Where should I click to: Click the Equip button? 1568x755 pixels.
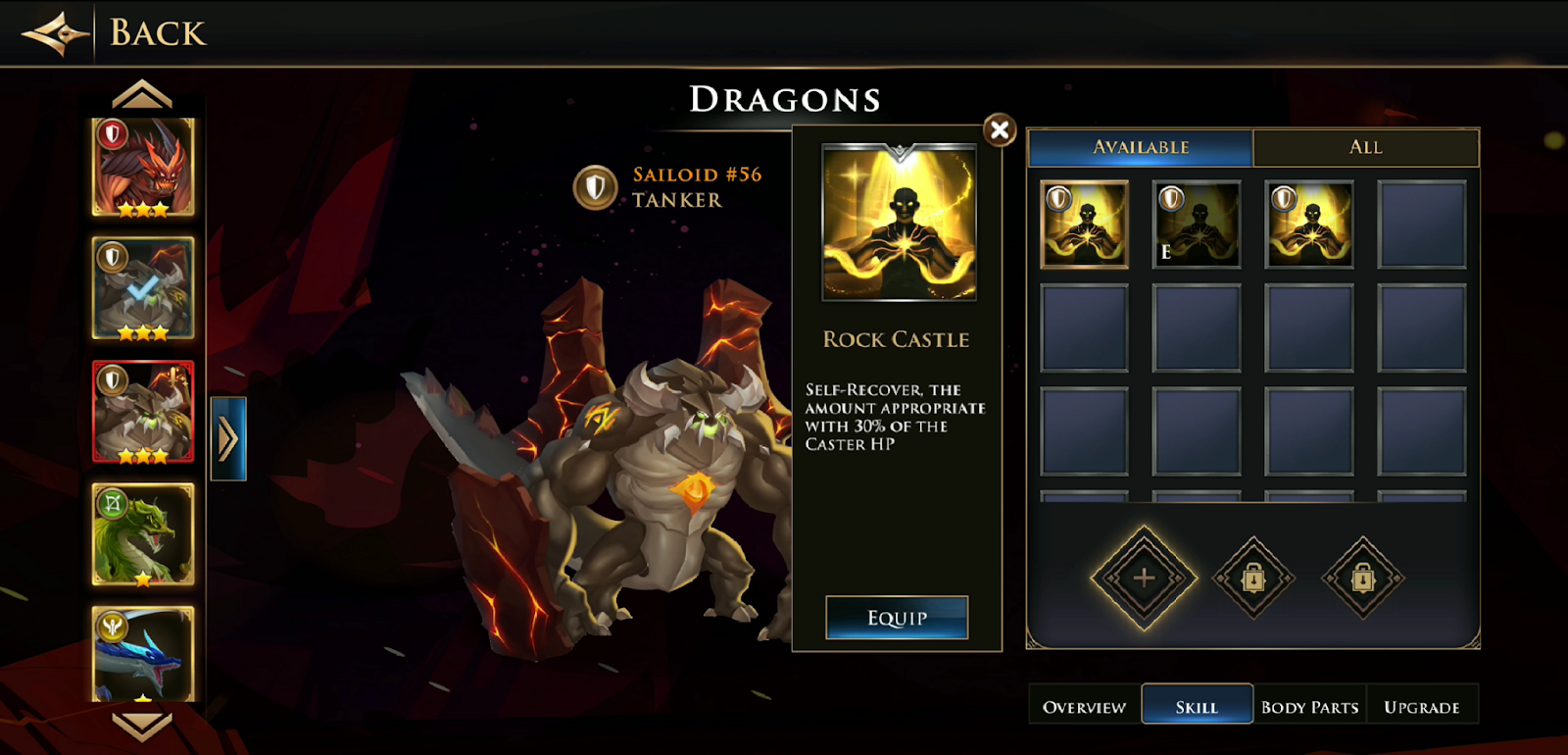pos(897,618)
